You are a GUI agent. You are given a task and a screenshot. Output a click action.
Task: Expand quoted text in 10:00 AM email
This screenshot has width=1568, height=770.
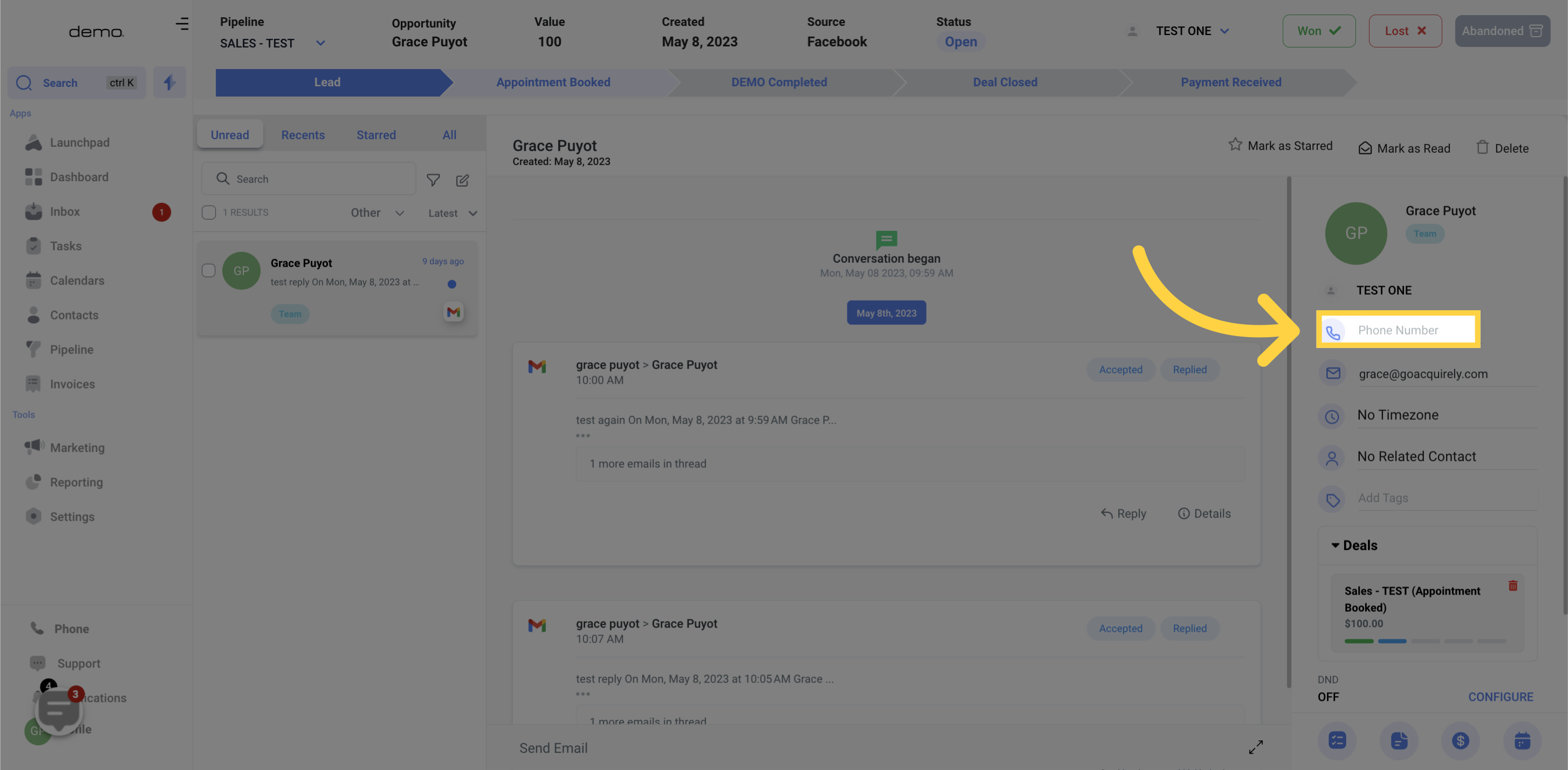click(x=583, y=435)
